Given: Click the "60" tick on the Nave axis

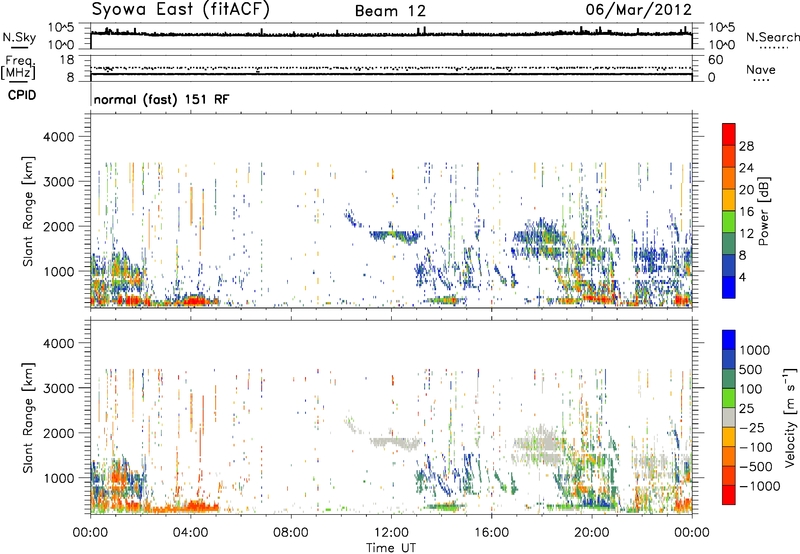Looking at the screenshot, I should point(716,60).
